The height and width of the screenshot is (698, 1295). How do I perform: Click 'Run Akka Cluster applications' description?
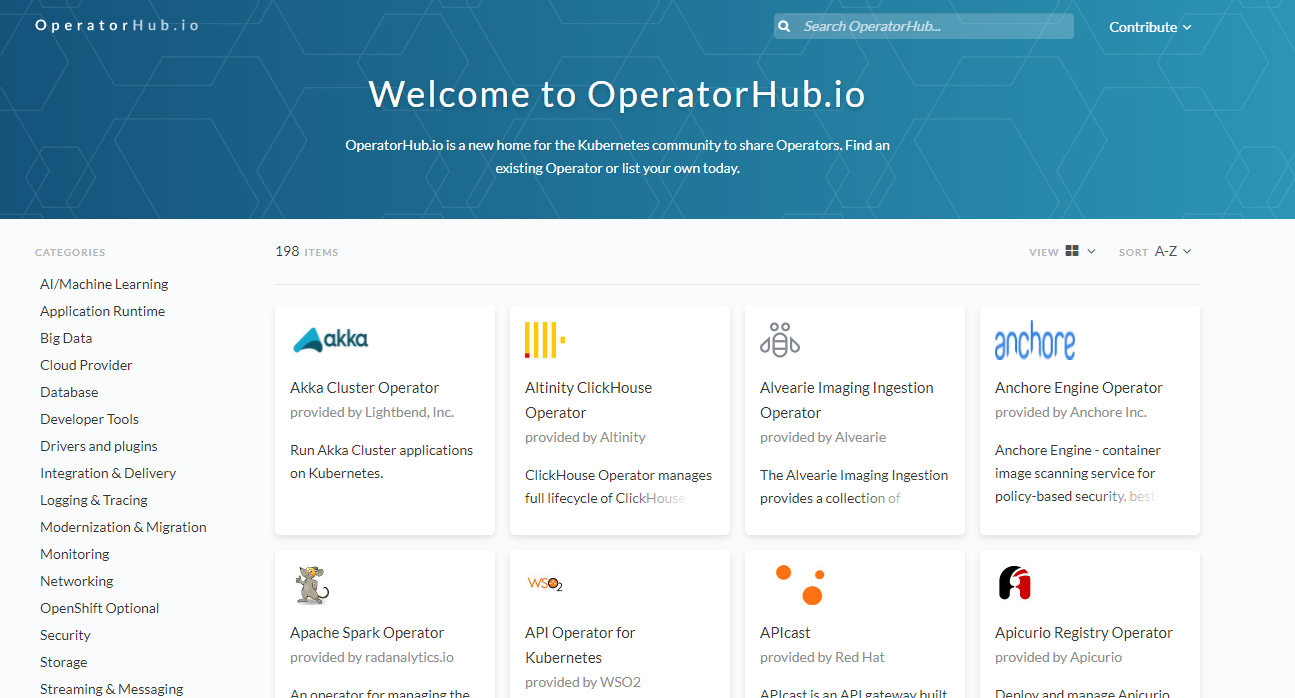(382, 462)
